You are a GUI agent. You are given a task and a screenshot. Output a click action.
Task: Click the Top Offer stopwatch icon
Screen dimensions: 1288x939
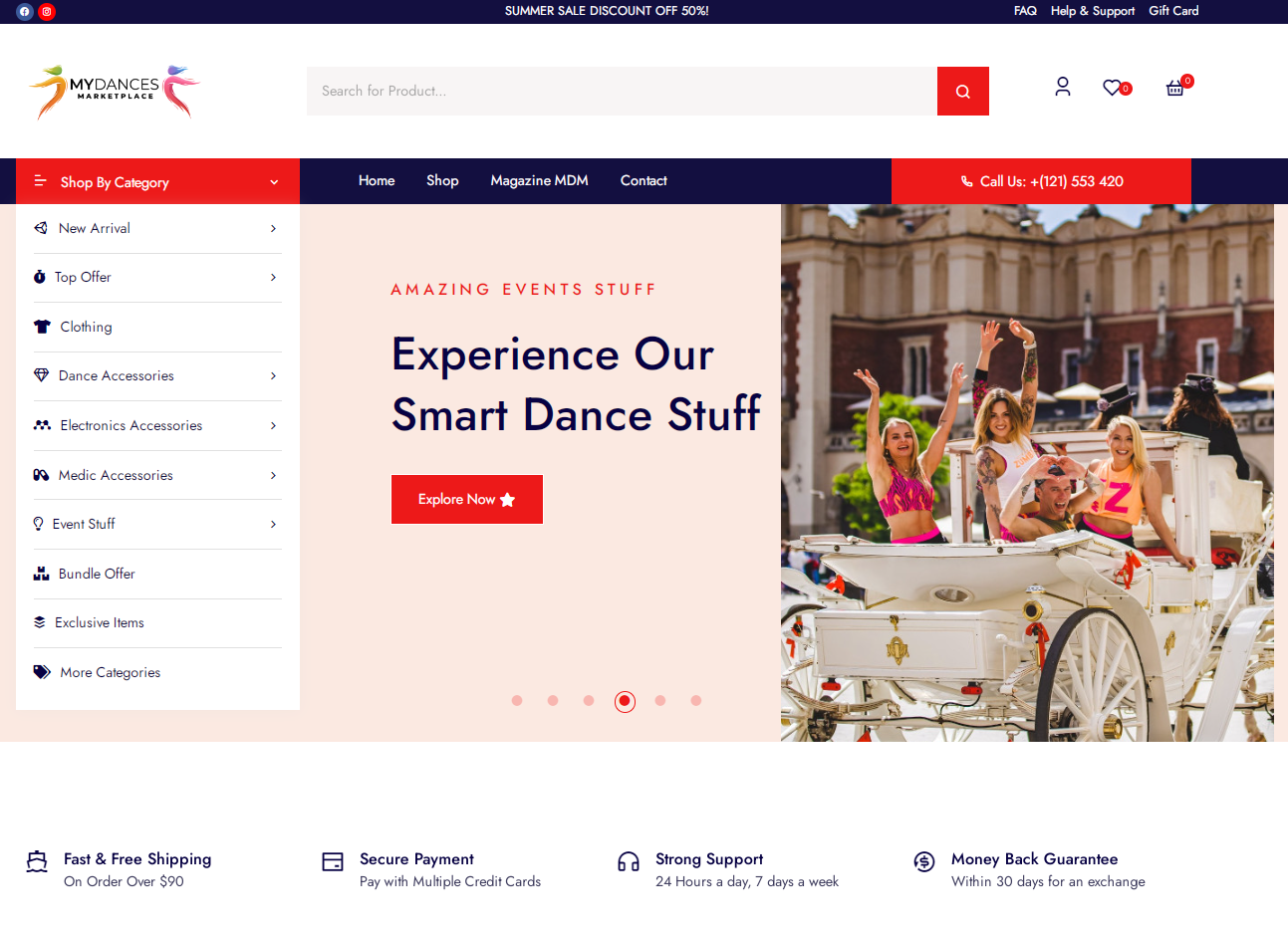(x=40, y=277)
